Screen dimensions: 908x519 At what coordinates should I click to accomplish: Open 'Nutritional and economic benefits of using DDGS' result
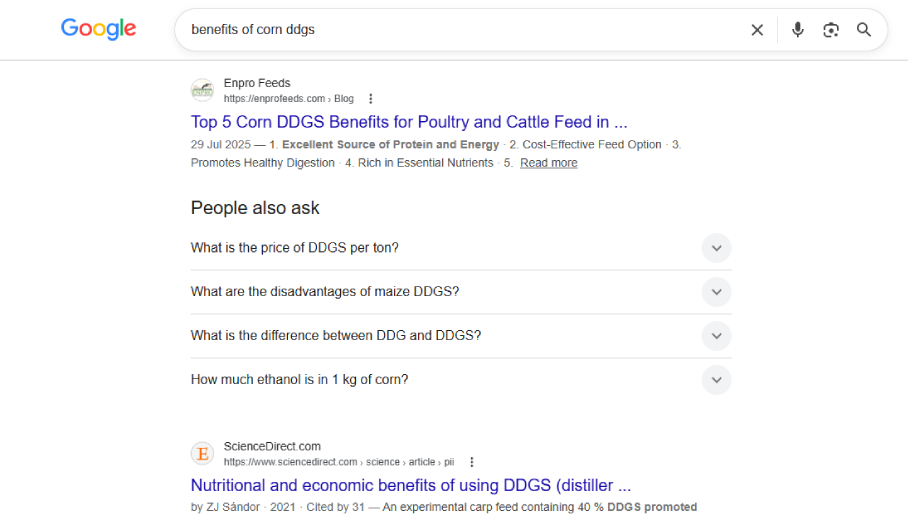coord(411,485)
